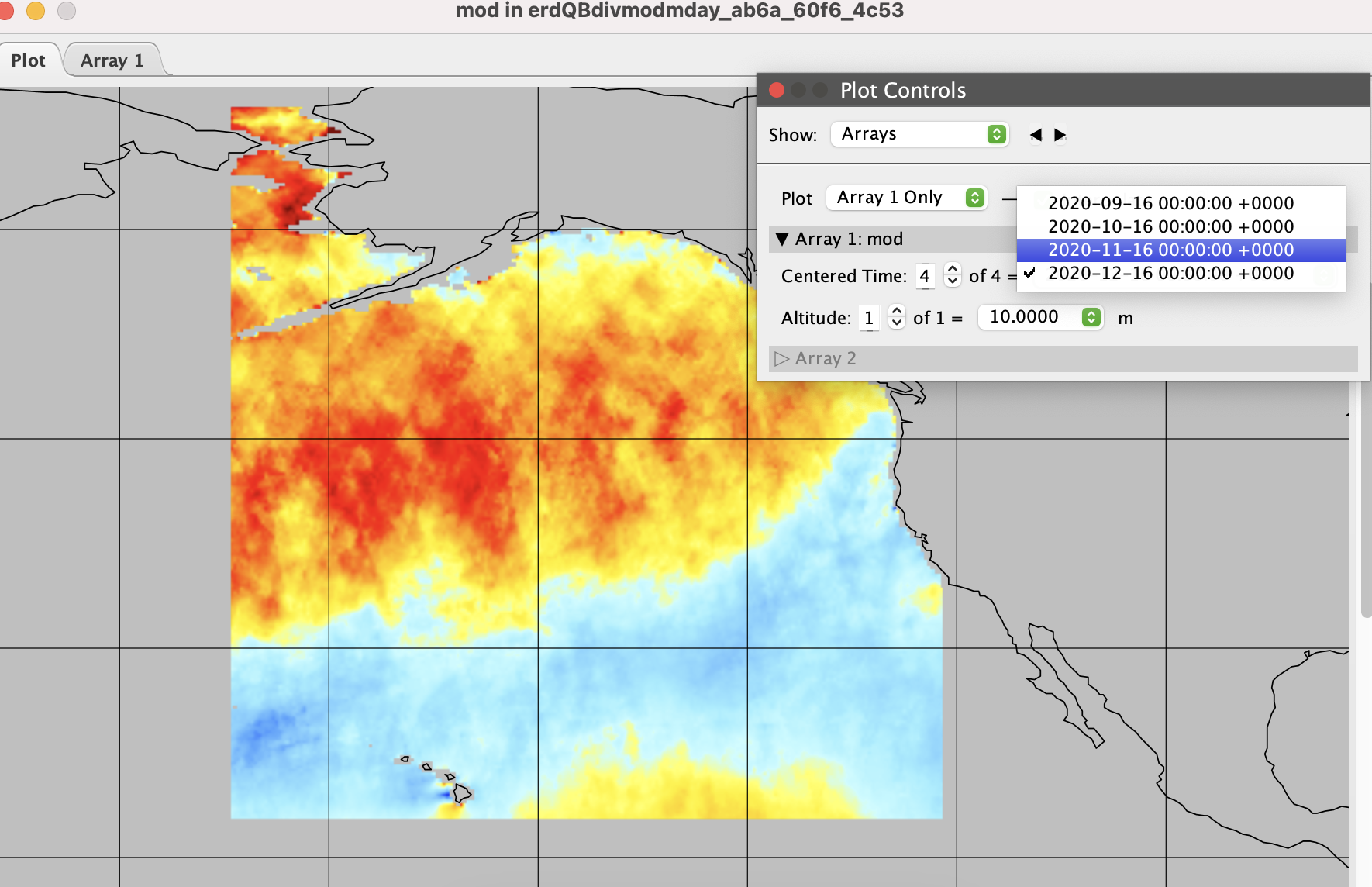The image size is (1372, 887).
Task: Select the checked 2020-12-16 time option
Action: (x=1170, y=273)
